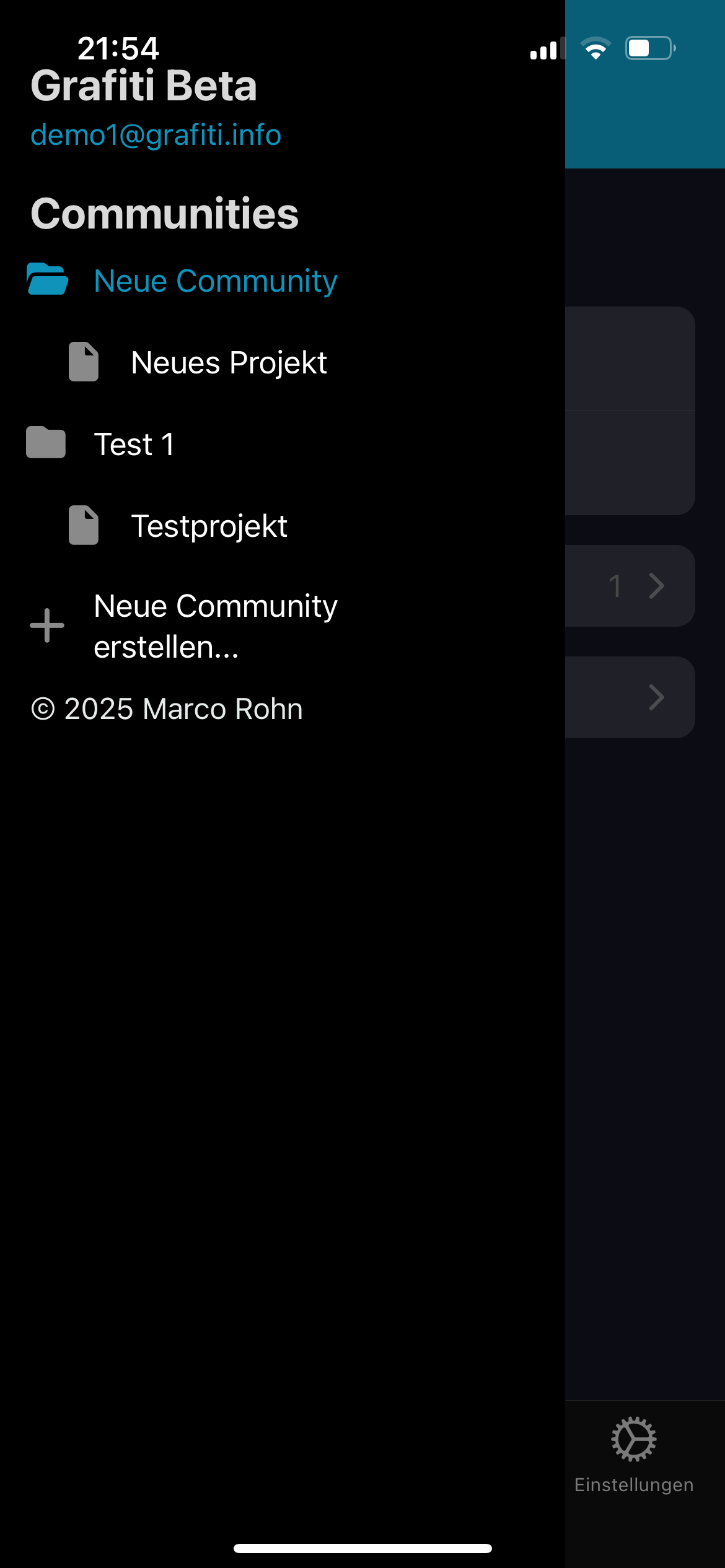Click the open folder icon beside Neue Community
Viewport: 725px width, 1568px height.
(x=47, y=279)
